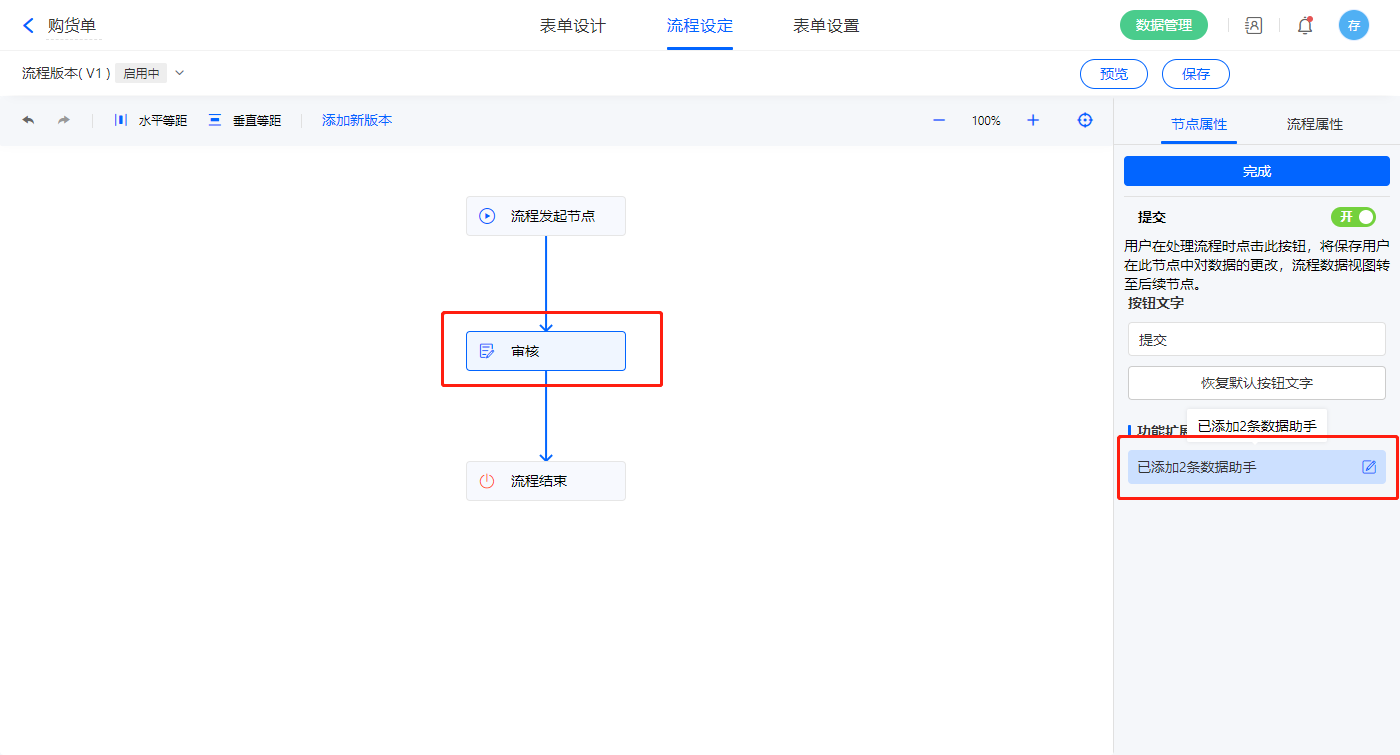
Task: Click the blue 完成 button
Action: point(1256,171)
